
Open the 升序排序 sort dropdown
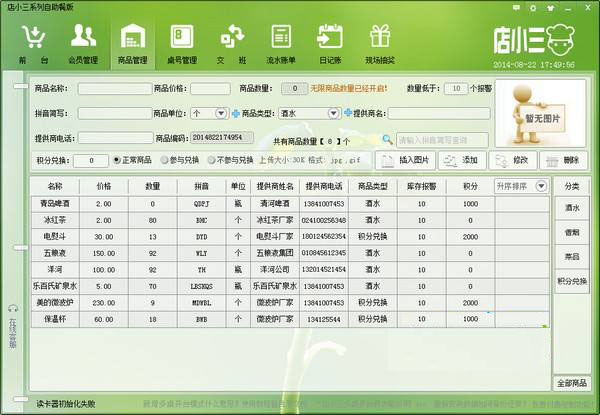[541, 186]
